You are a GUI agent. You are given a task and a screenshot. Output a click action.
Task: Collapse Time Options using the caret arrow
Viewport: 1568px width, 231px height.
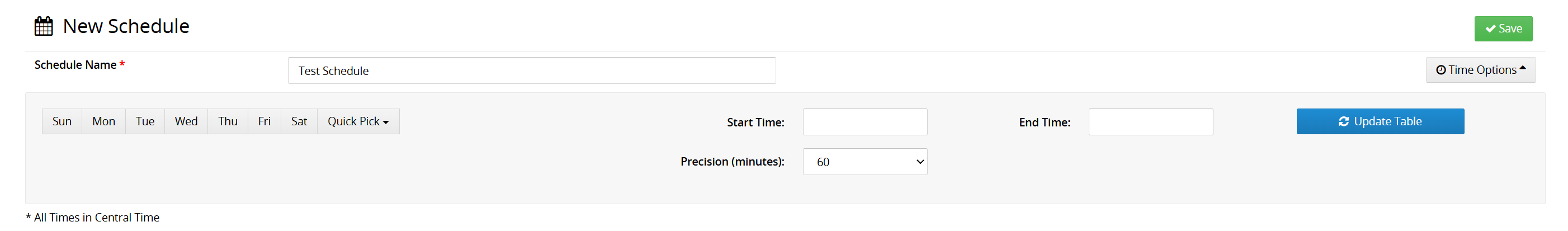(1522, 68)
